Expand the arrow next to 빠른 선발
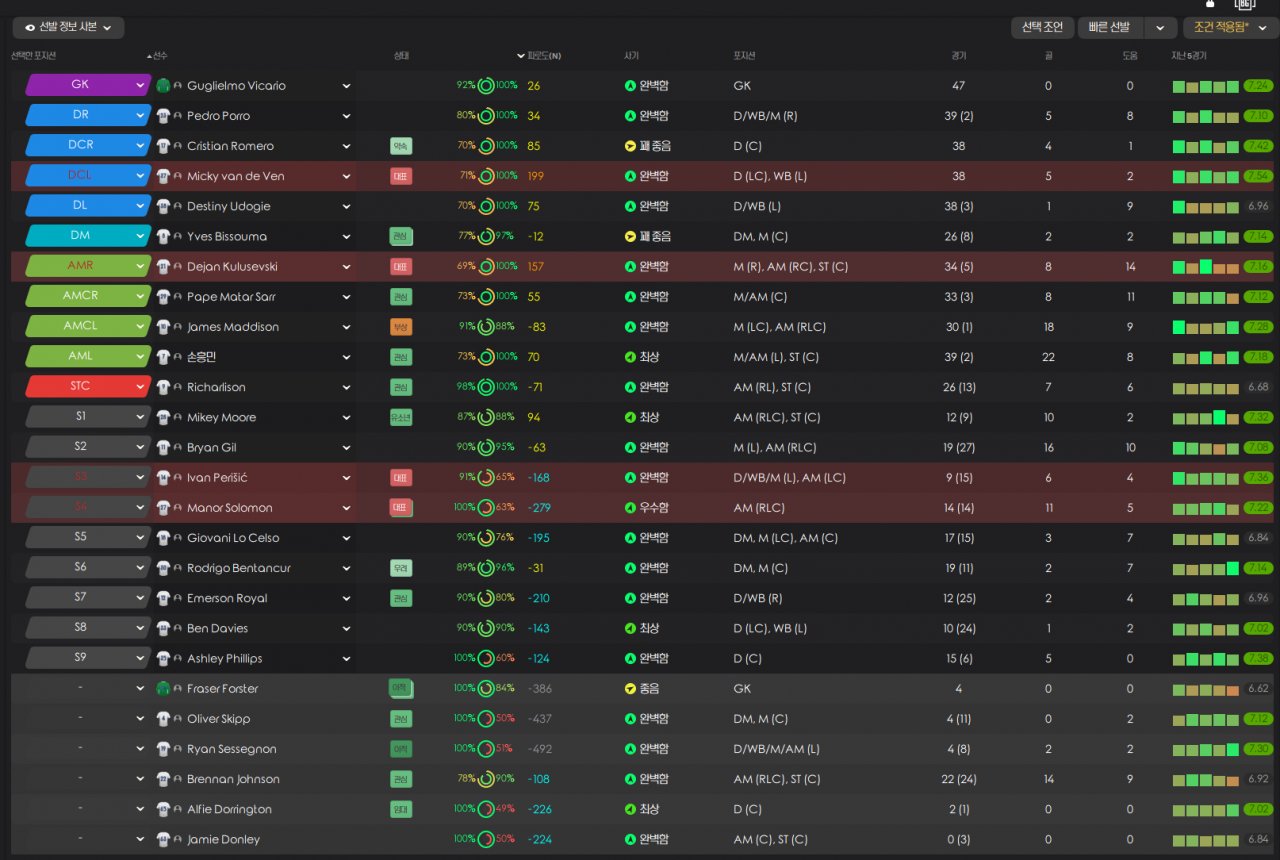1280x860 pixels. click(1160, 28)
